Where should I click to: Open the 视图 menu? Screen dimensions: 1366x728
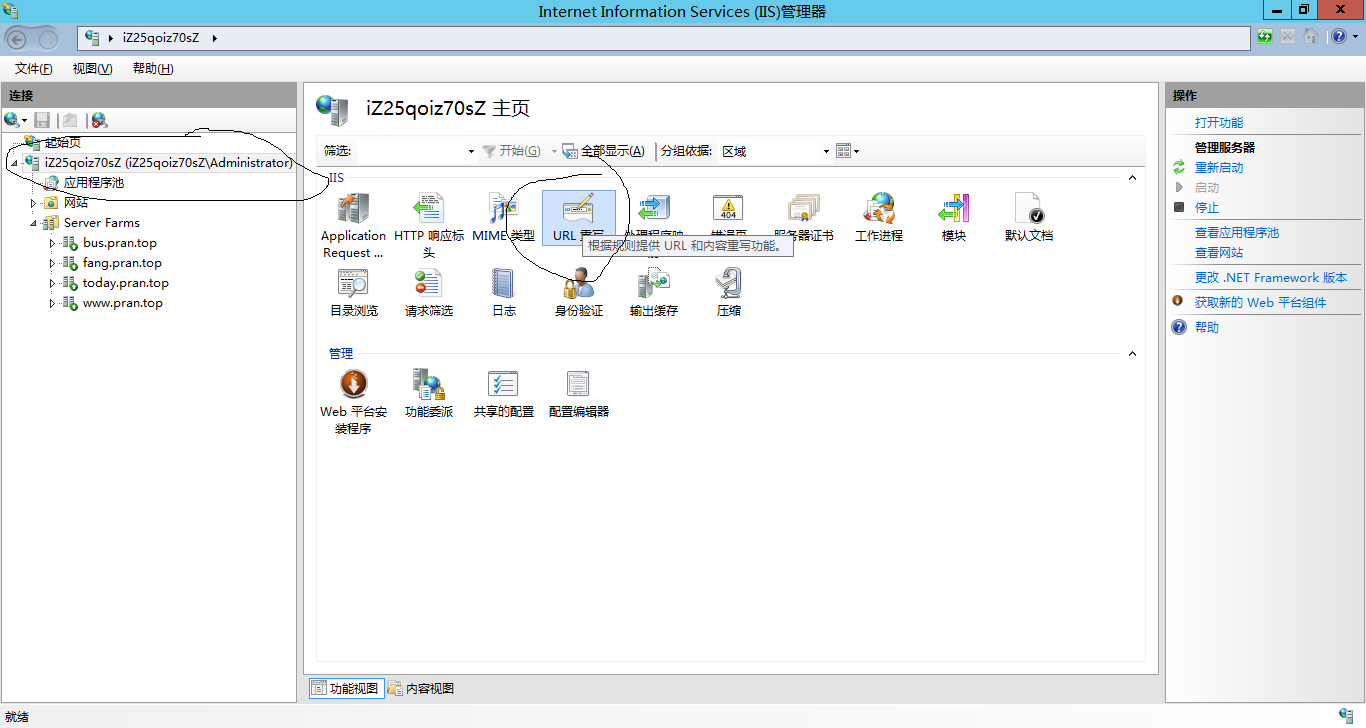[92, 69]
